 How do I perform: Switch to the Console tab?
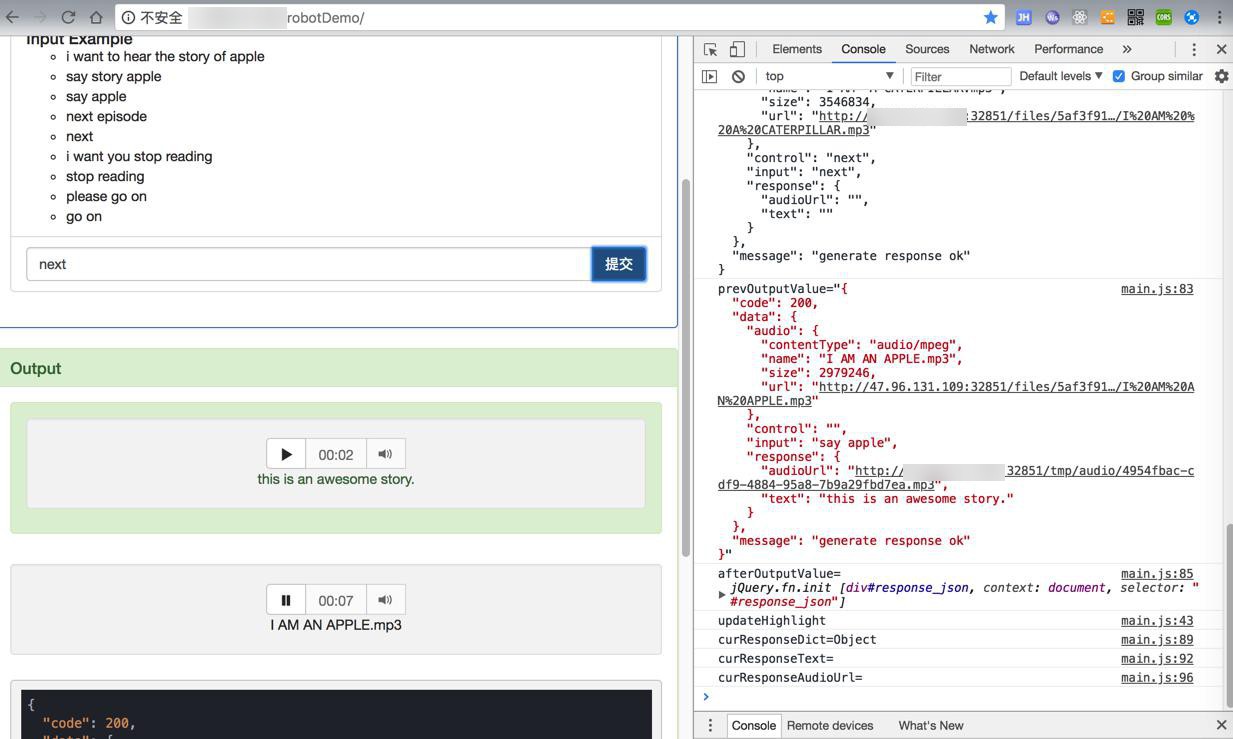(863, 49)
